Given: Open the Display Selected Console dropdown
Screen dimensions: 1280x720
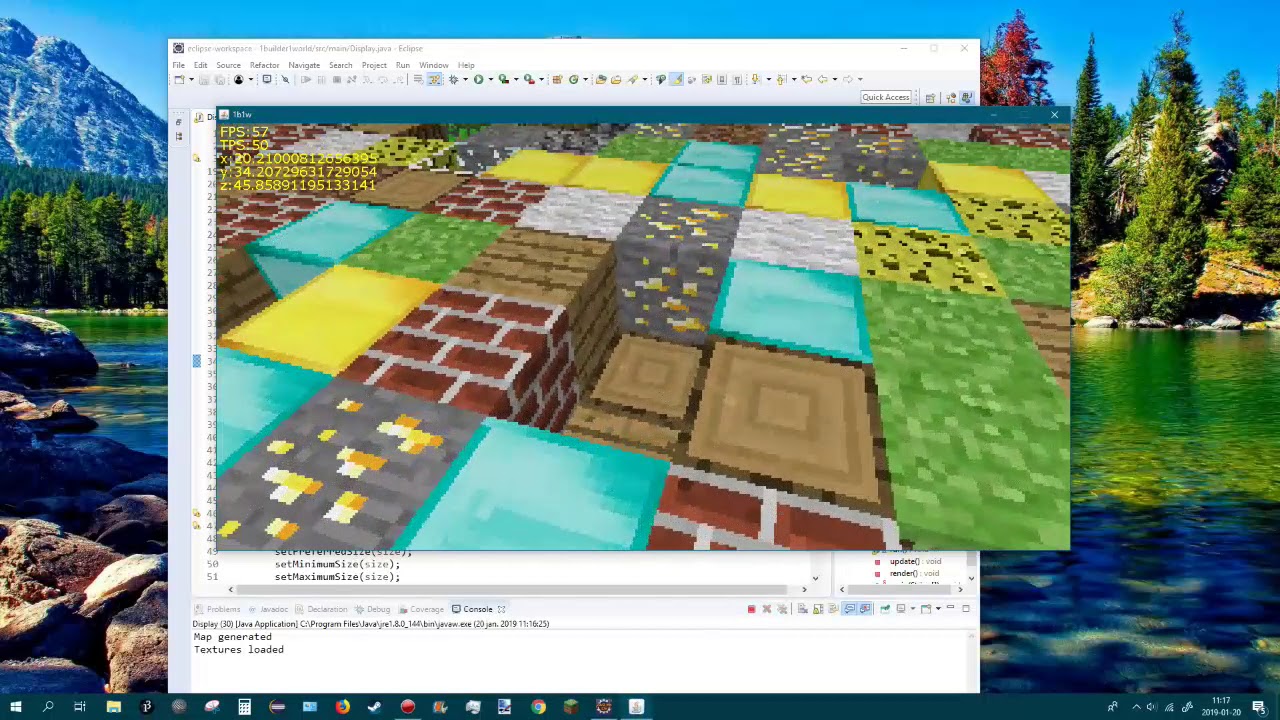Looking at the screenshot, I should coord(913,609).
